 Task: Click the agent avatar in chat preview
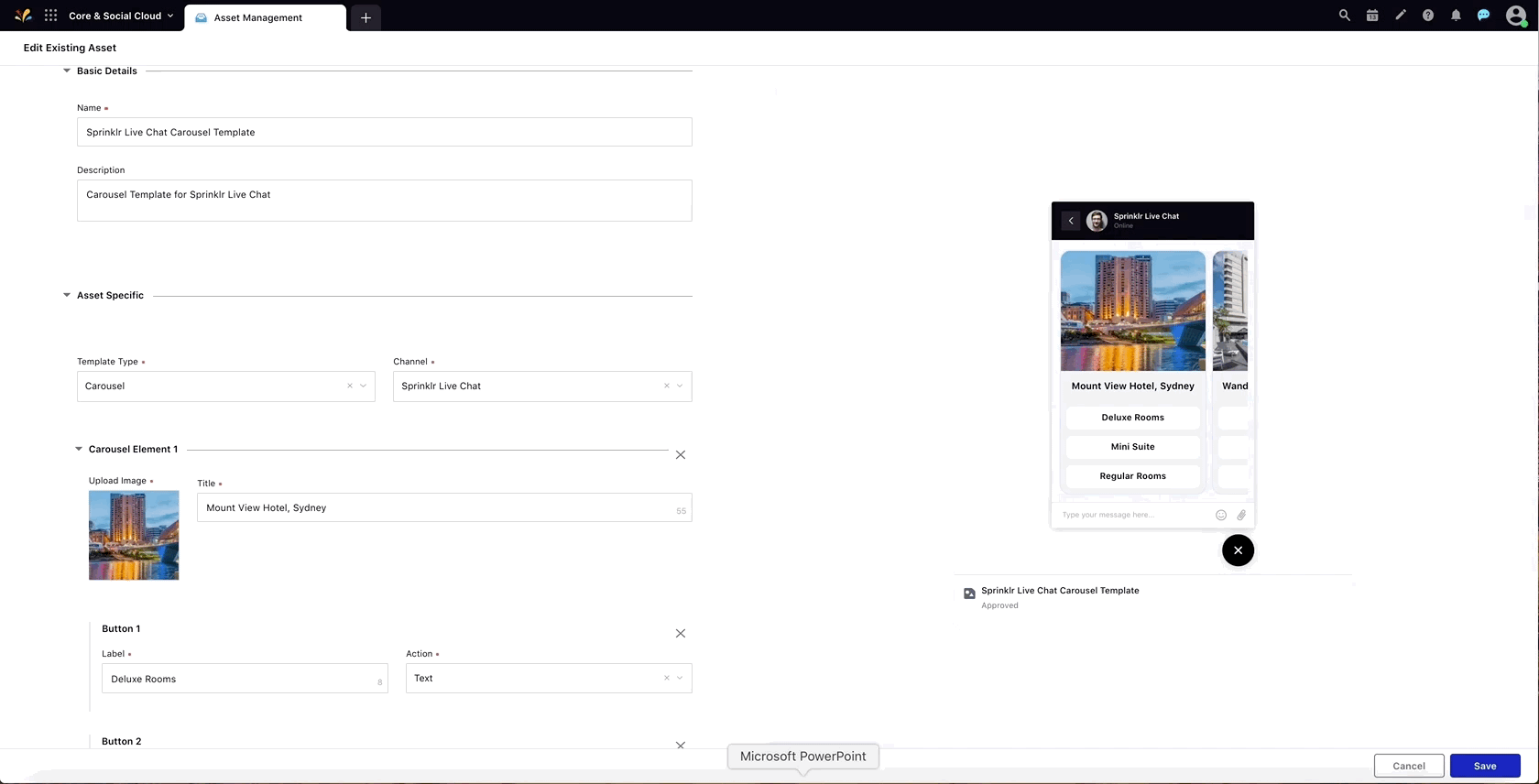coord(1097,221)
